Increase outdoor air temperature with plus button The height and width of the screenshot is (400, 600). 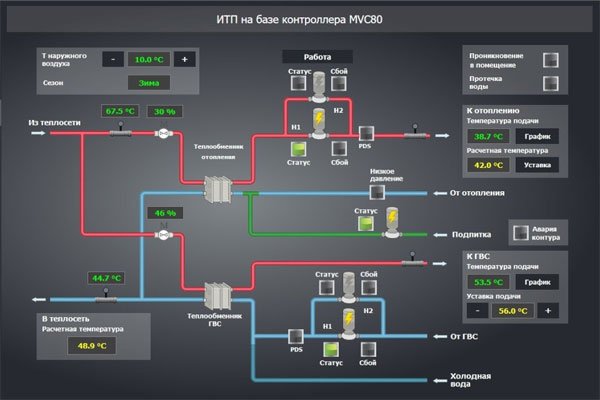click(184, 59)
